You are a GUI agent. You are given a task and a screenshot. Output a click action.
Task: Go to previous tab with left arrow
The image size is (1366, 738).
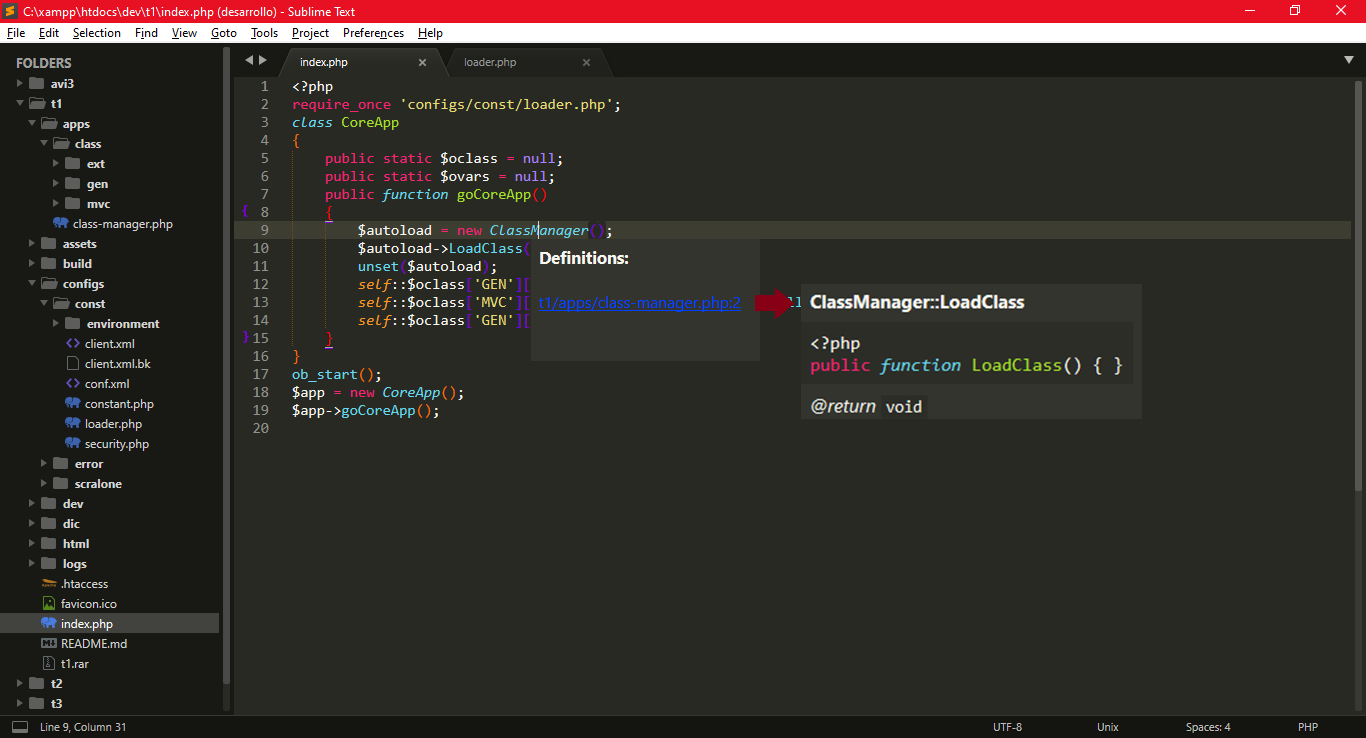[x=249, y=60]
